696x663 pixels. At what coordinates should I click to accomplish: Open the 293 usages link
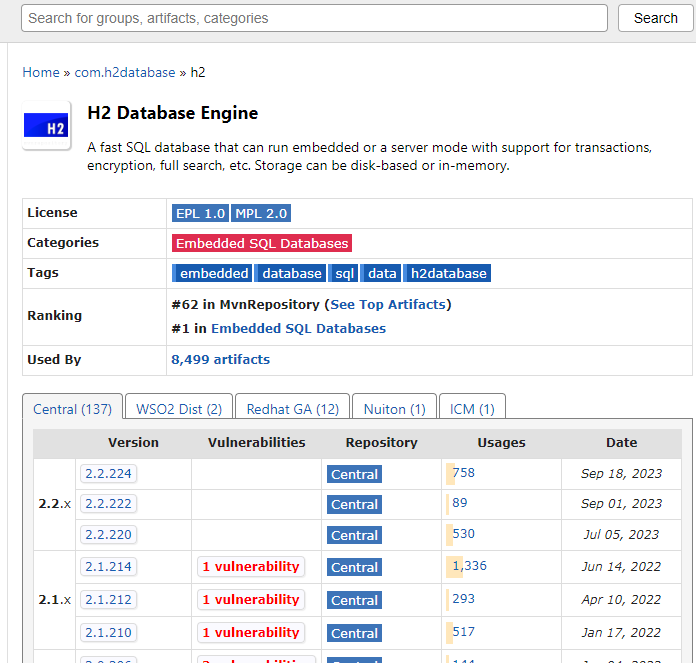pyautogui.click(x=463, y=599)
